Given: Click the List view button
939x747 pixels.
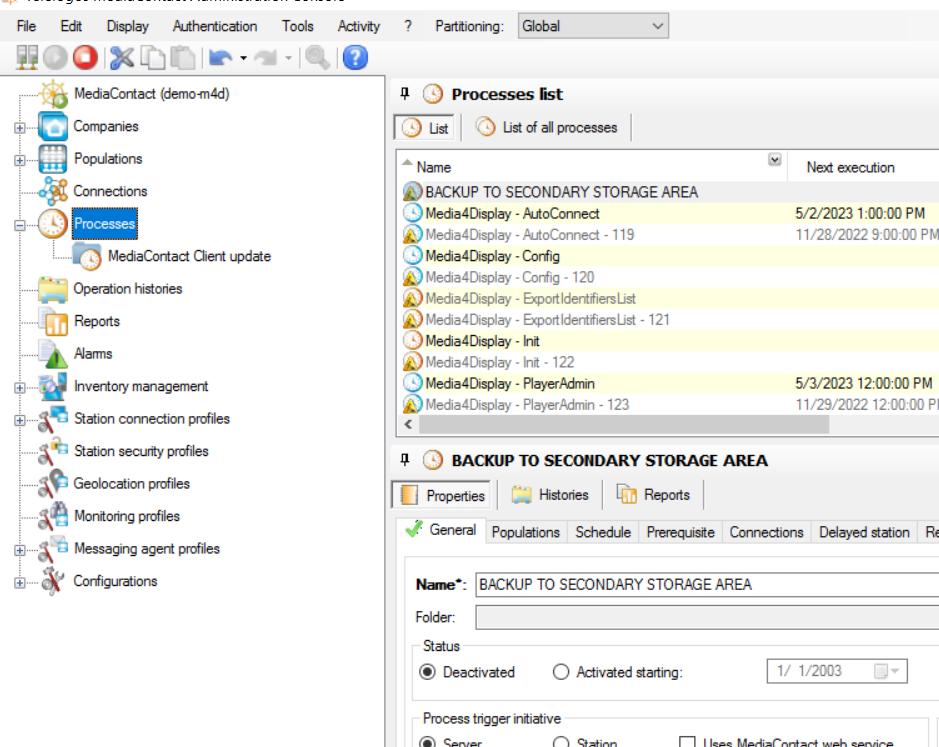Looking at the screenshot, I should coord(425,128).
